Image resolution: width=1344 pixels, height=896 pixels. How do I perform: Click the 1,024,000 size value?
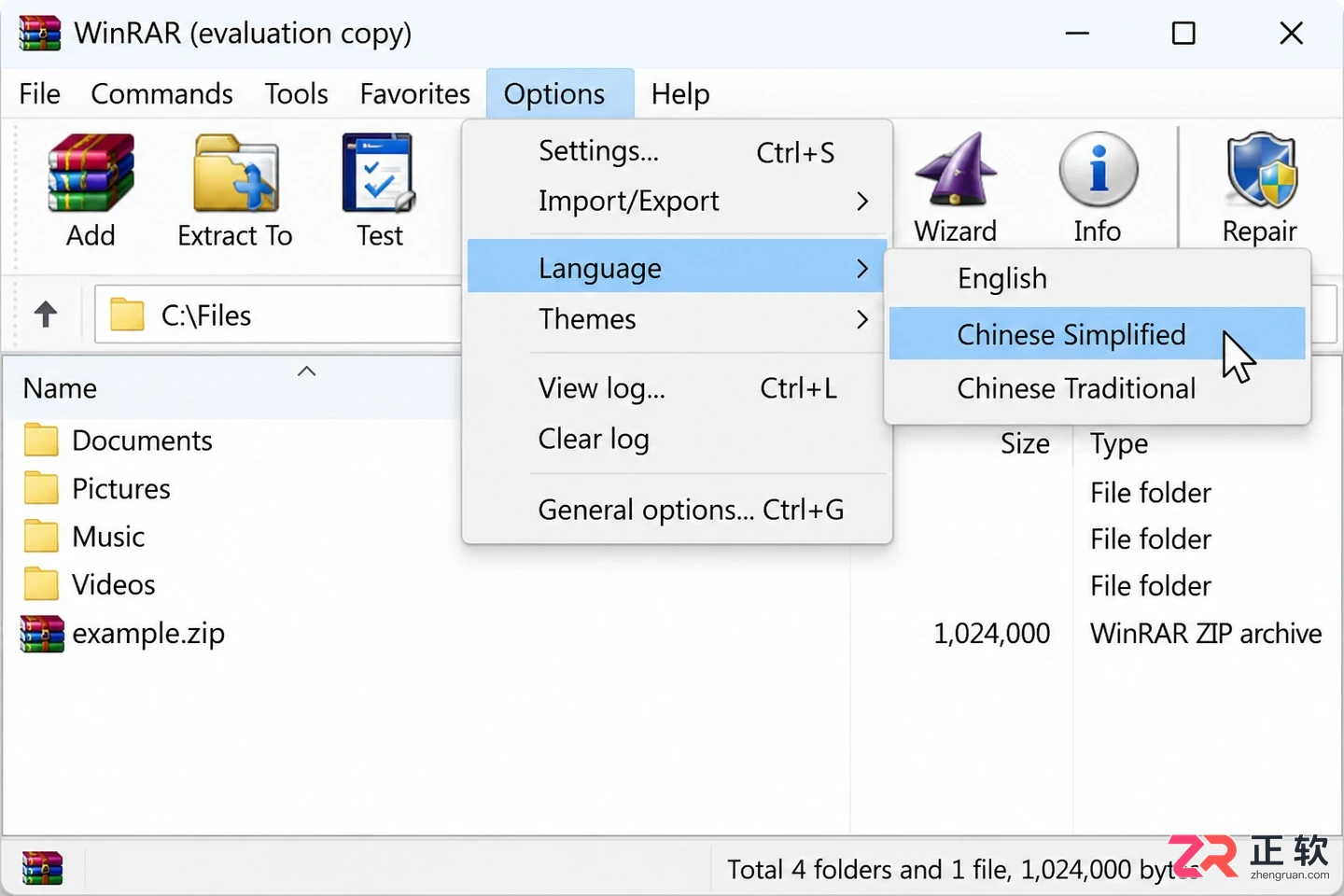(x=991, y=634)
